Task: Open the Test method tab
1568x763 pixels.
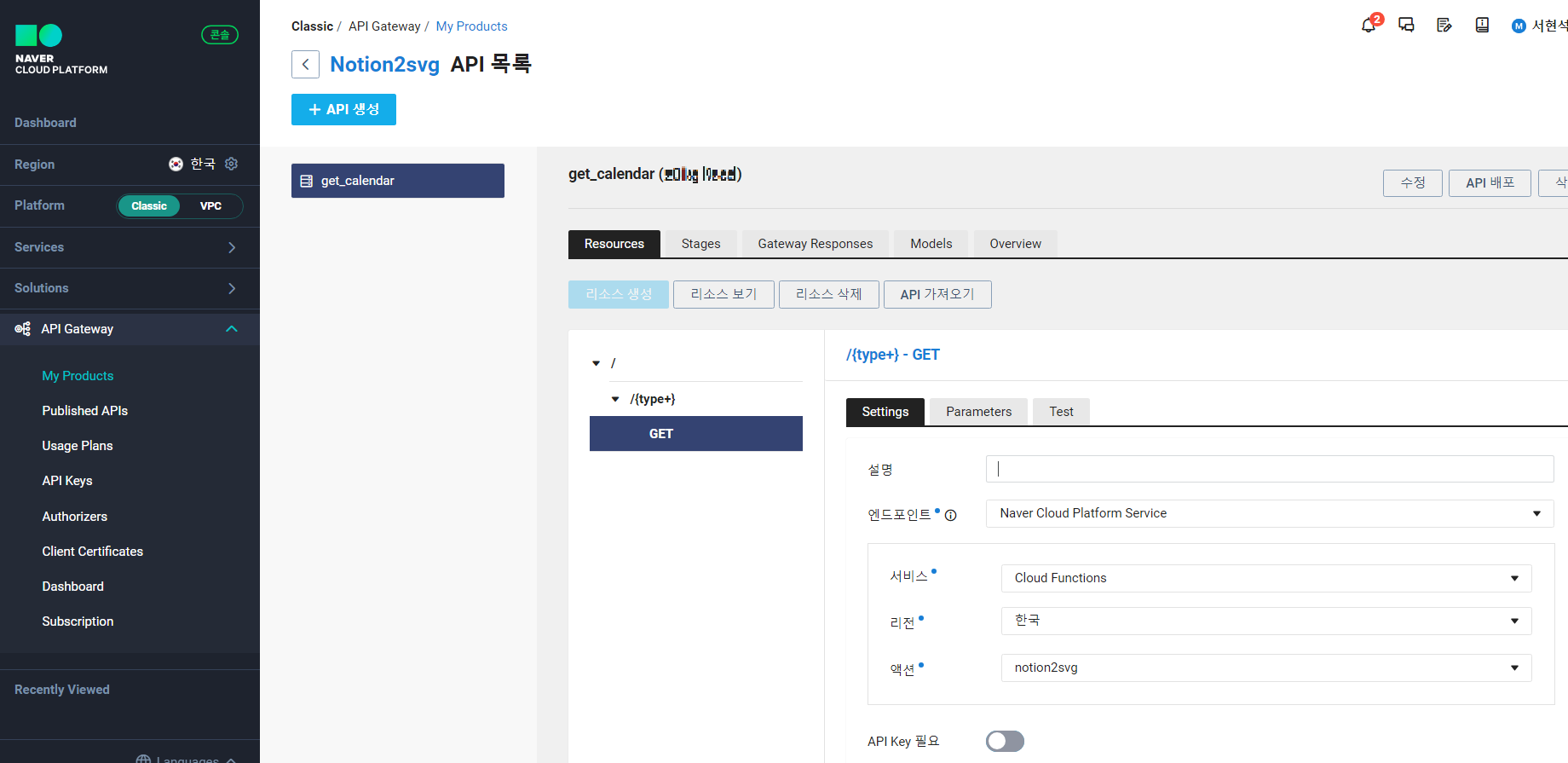Action: 1061,412
